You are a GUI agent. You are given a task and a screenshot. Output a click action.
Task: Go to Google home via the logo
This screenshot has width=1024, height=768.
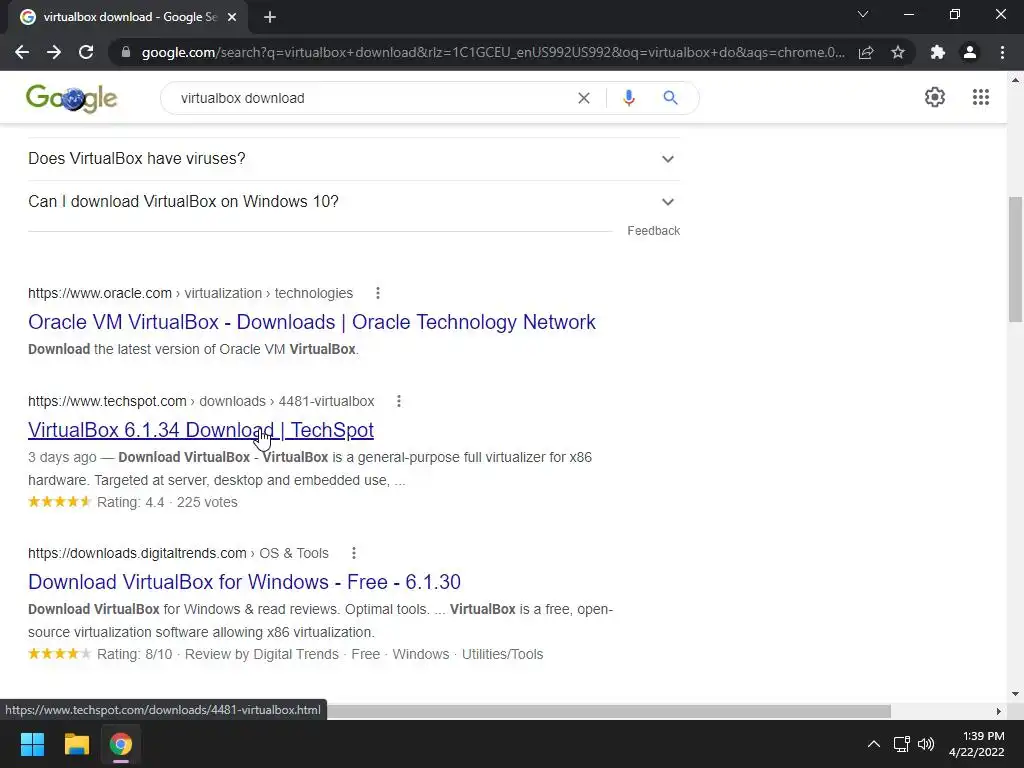click(x=72, y=99)
